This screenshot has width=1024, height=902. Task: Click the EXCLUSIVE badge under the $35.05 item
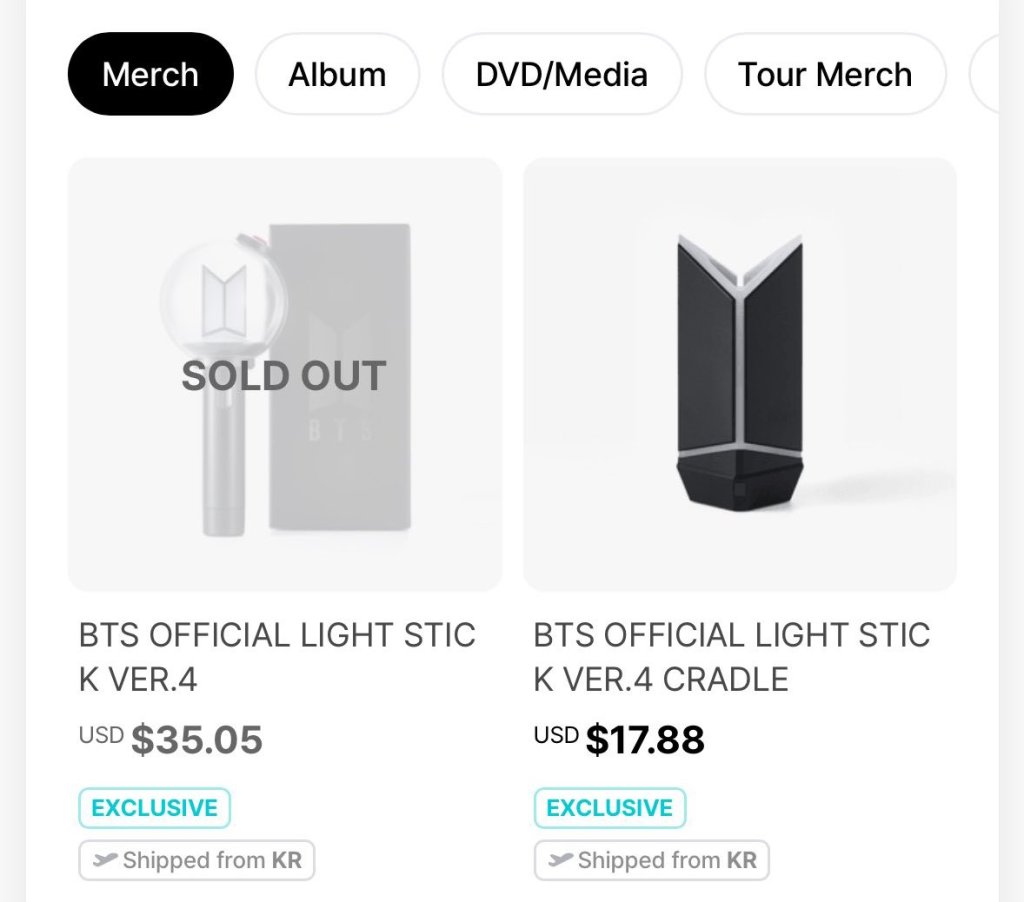point(154,808)
